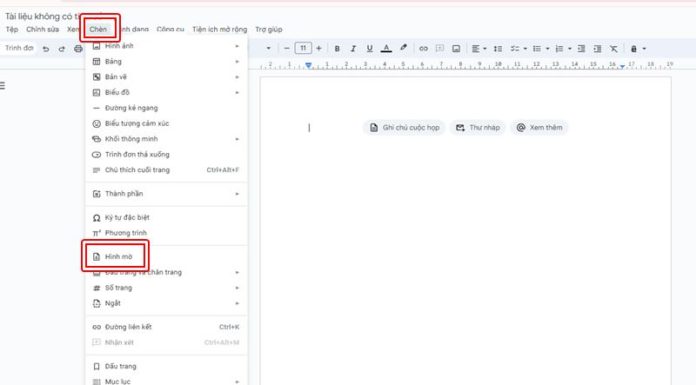Decrease font size with minus button
Image resolution: width=696 pixels, height=385 pixels.
[x=287, y=48]
